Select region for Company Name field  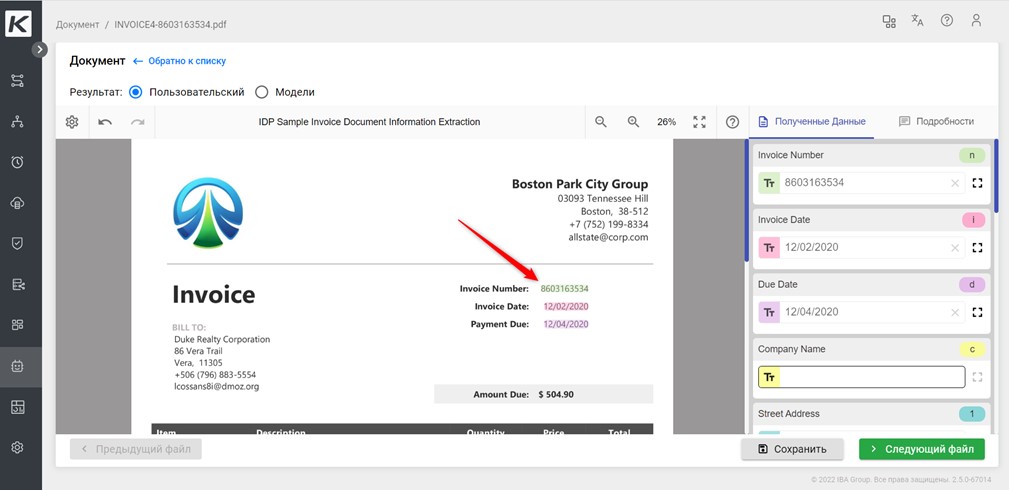click(x=977, y=377)
